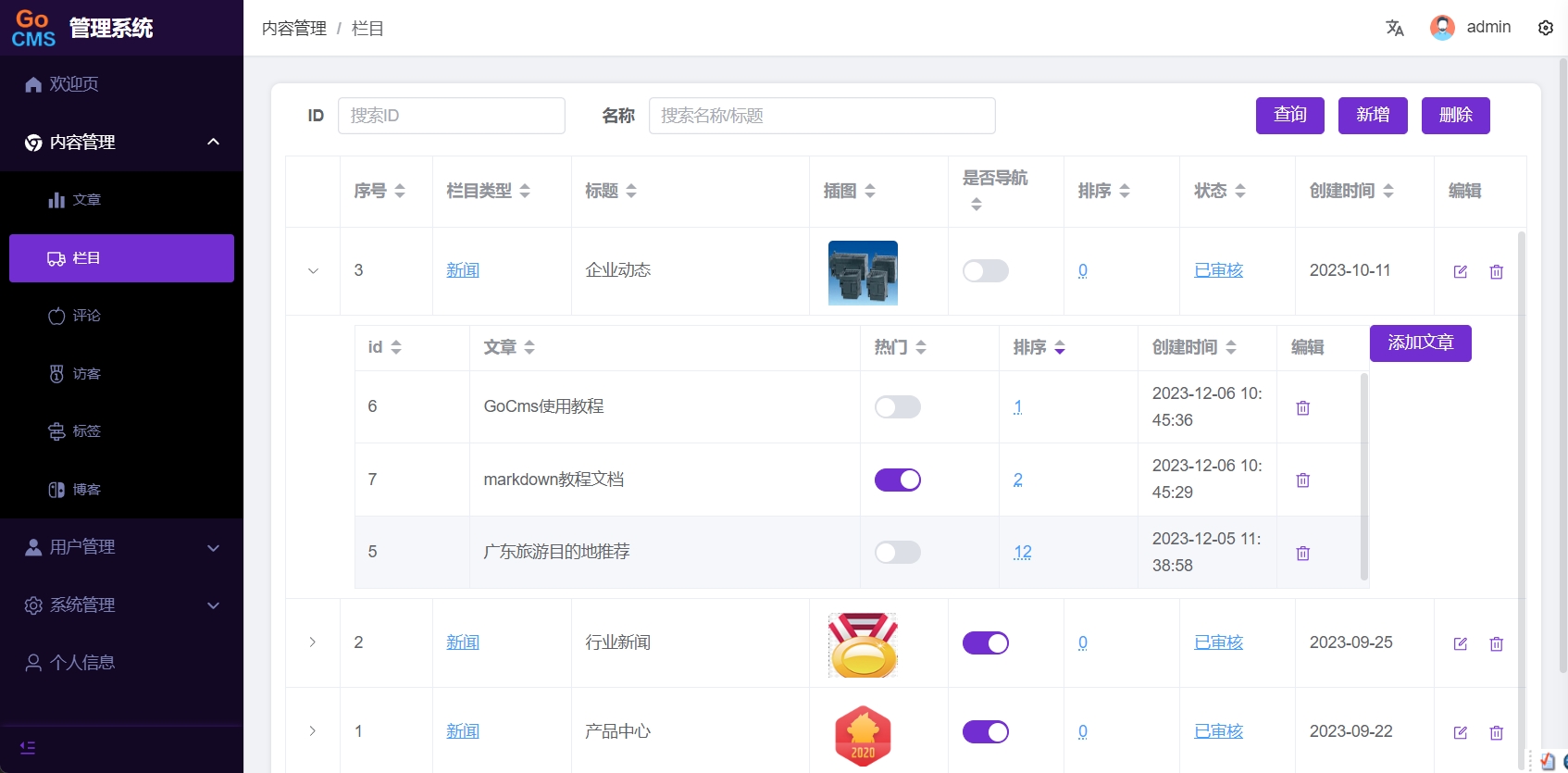Enable navigation toggle for 企业动态
Screen dimensions: 1568x773
coord(985,270)
